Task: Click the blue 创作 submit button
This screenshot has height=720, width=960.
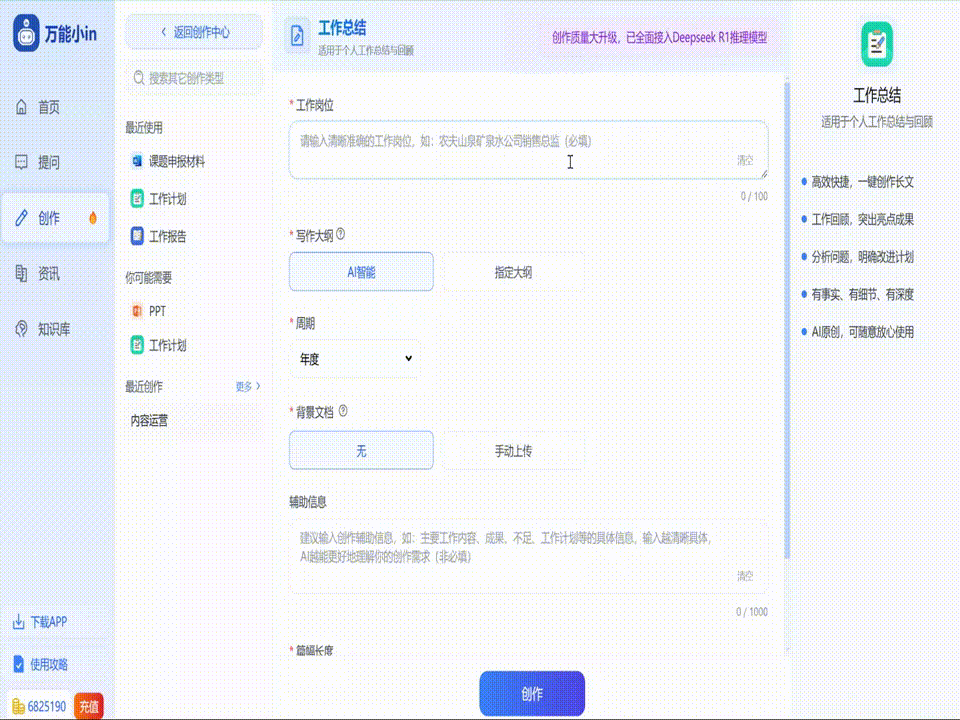Action: (x=532, y=694)
